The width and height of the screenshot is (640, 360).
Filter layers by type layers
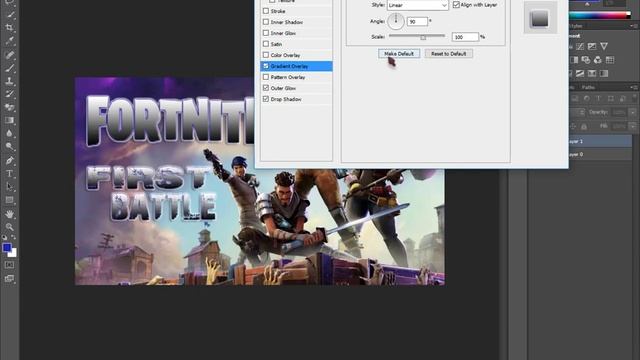click(599, 98)
